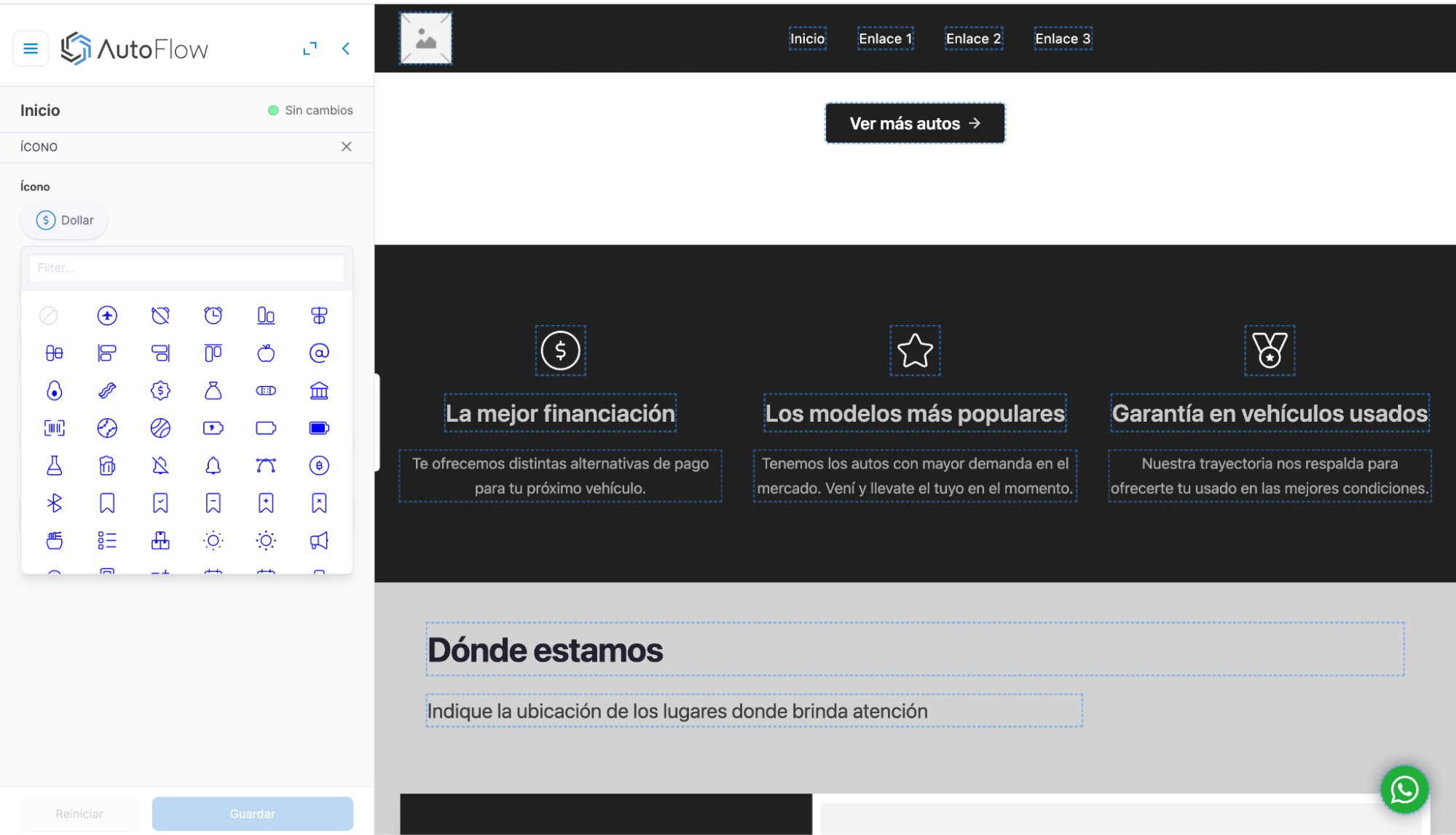Choose the bookmark icon with X mark
1456x835 pixels.
pos(319,503)
